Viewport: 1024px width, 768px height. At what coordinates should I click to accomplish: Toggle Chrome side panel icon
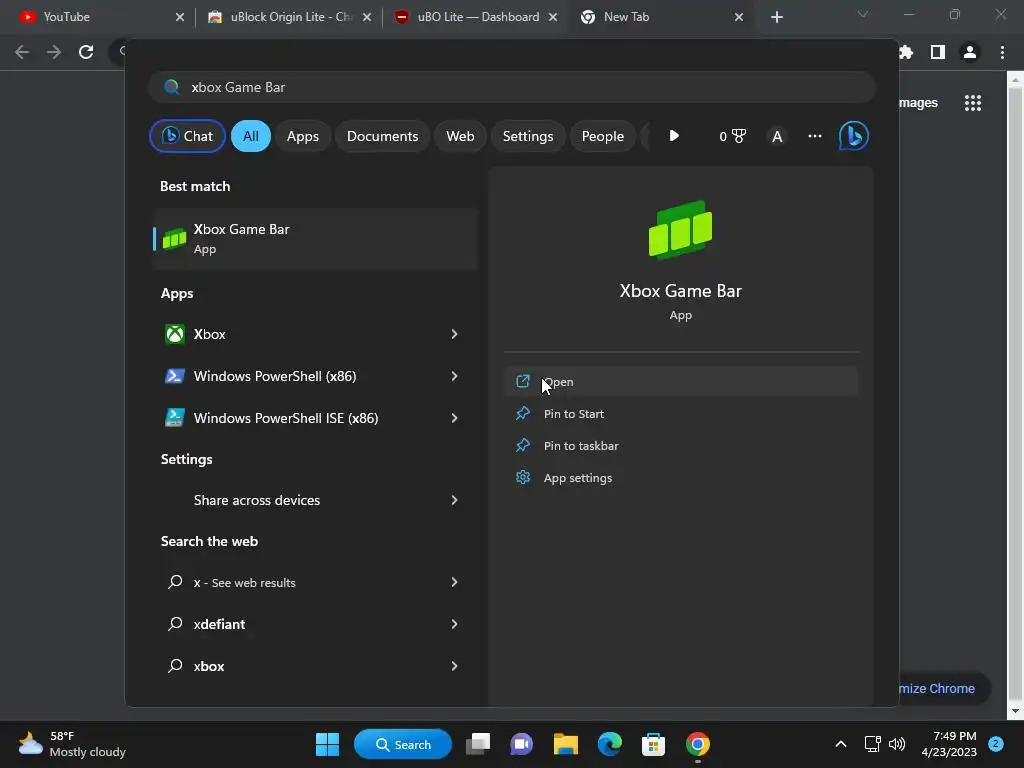pyautogui.click(x=938, y=52)
